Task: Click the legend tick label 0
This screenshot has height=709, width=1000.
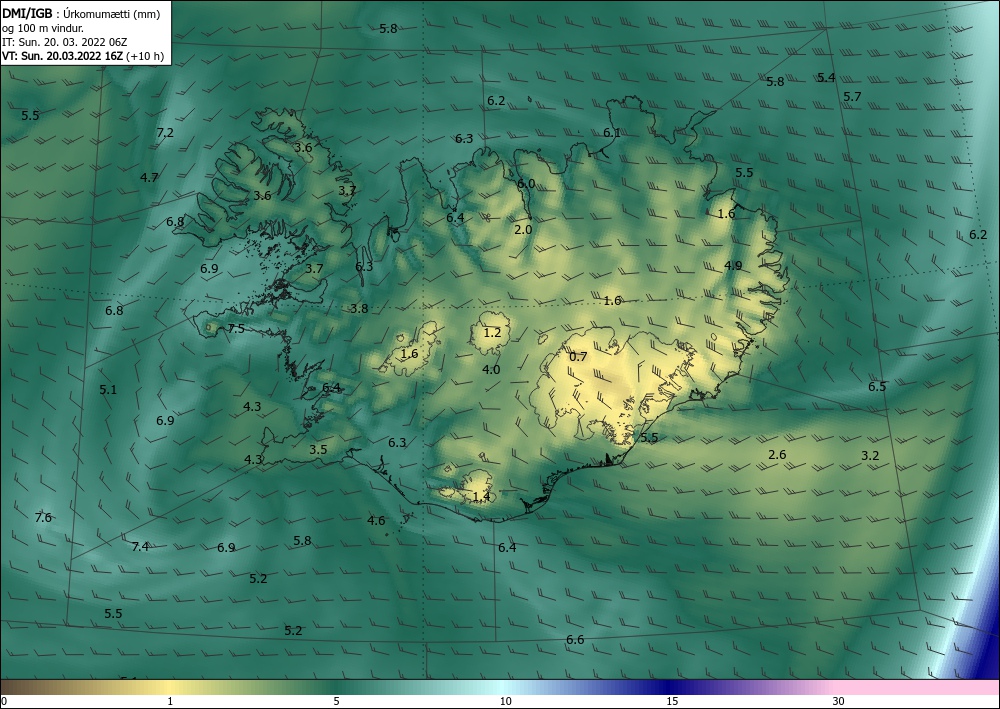Action: [x=4, y=701]
